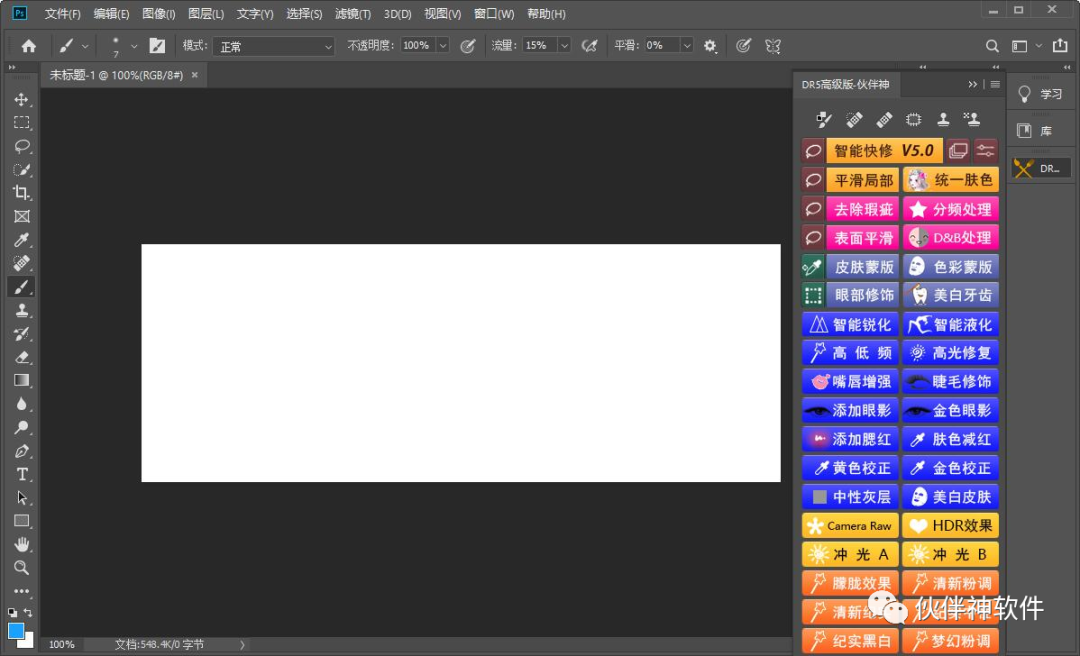Select the Brush tool in toolbar
This screenshot has height=656, width=1080.
coord(21,287)
